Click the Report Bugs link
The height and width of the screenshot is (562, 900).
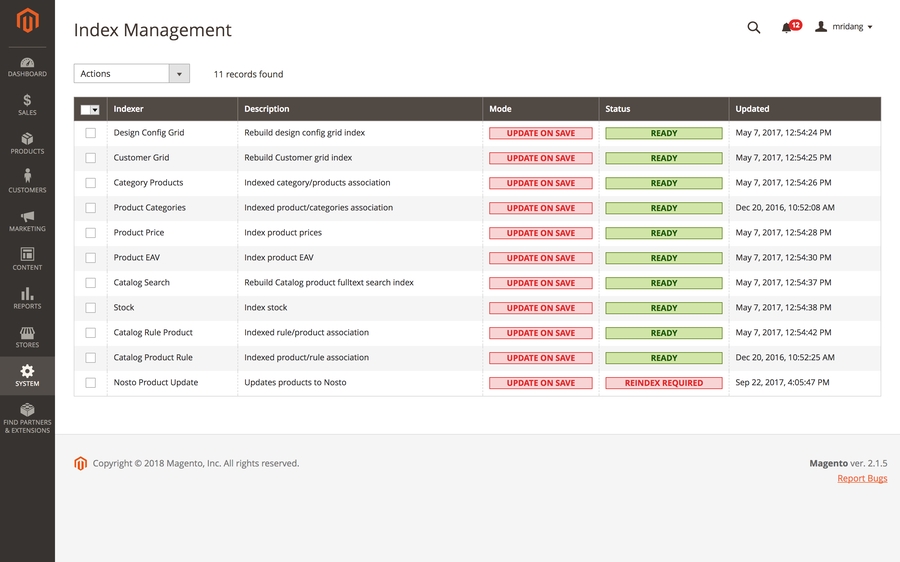[862, 479]
